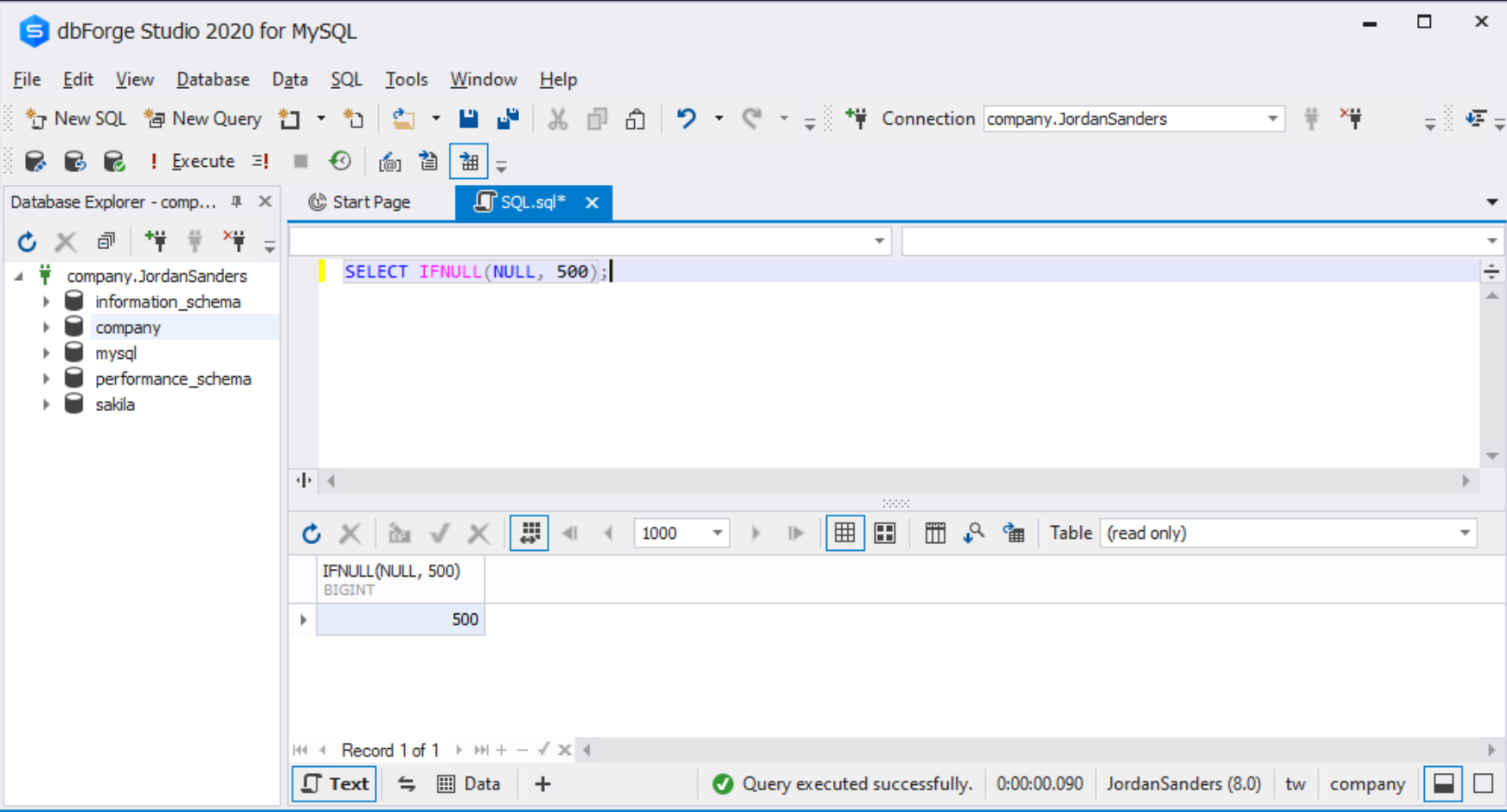Image resolution: width=1507 pixels, height=812 pixels.
Task: Switch results to card view
Action: pyautogui.click(x=885, y=534)
